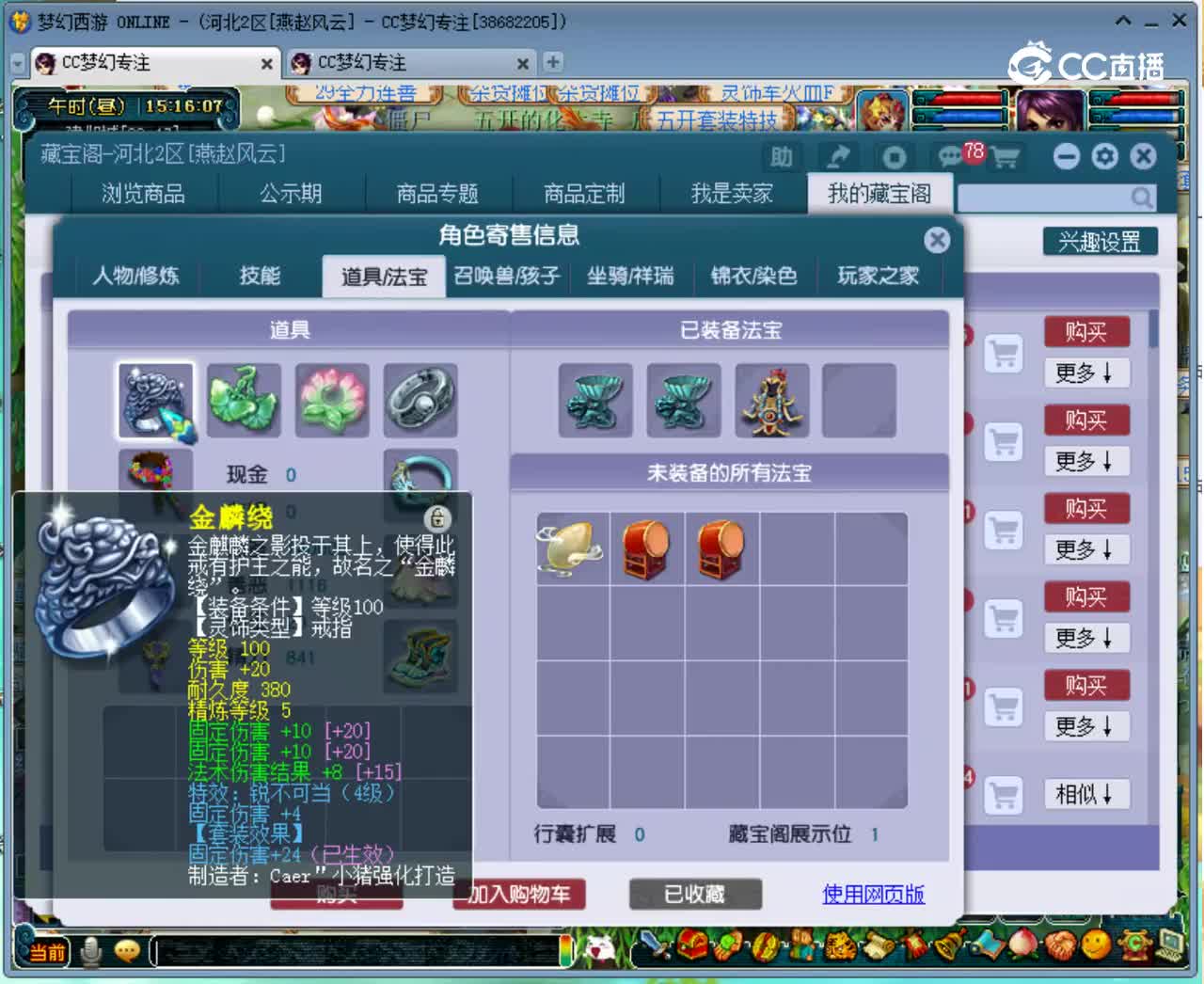
Task: Select the 金麟绕 ring item in inventory
Action: coord(156,402)
